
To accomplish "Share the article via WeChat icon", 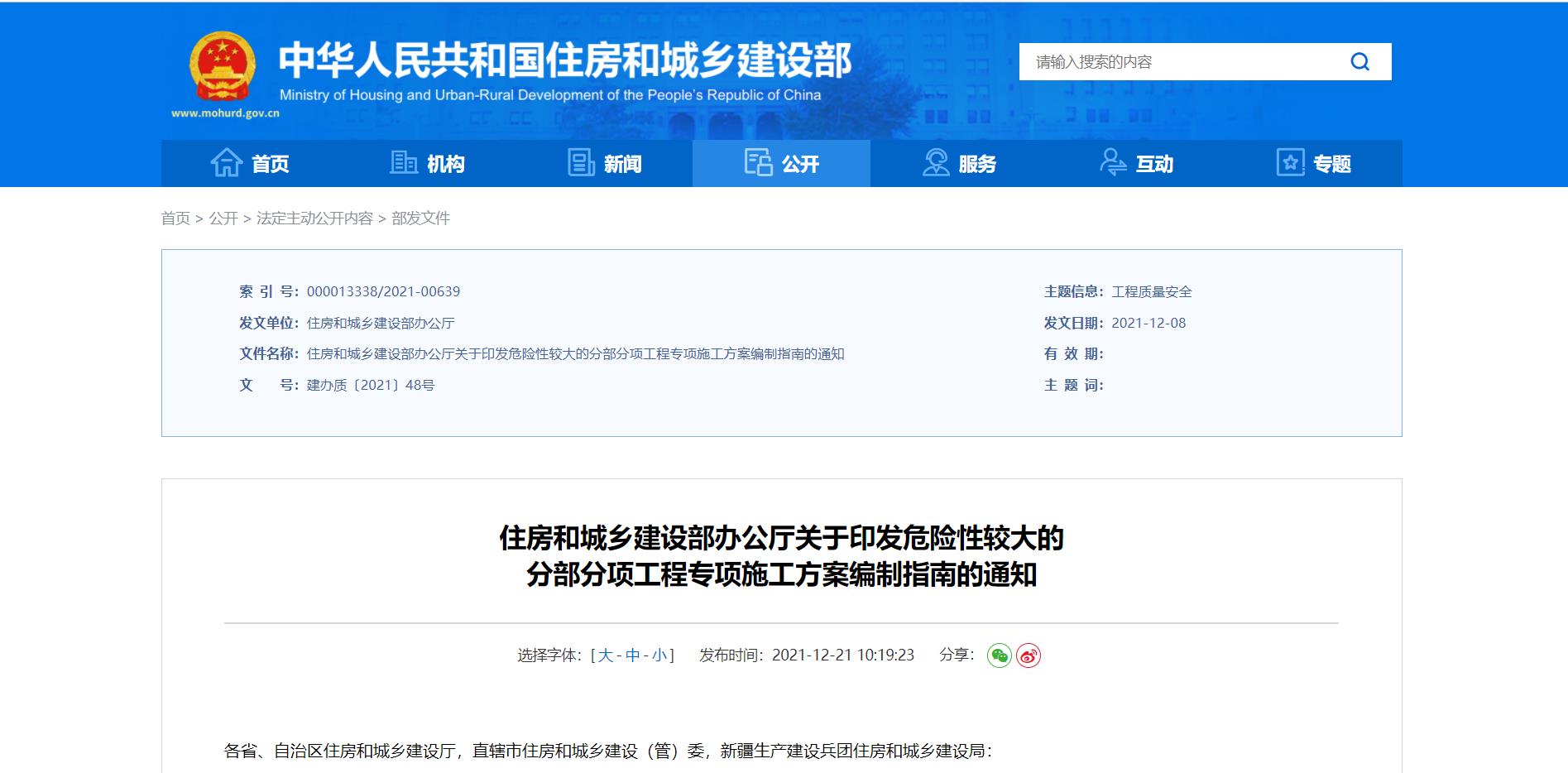I will click(x=1000, y=655).
